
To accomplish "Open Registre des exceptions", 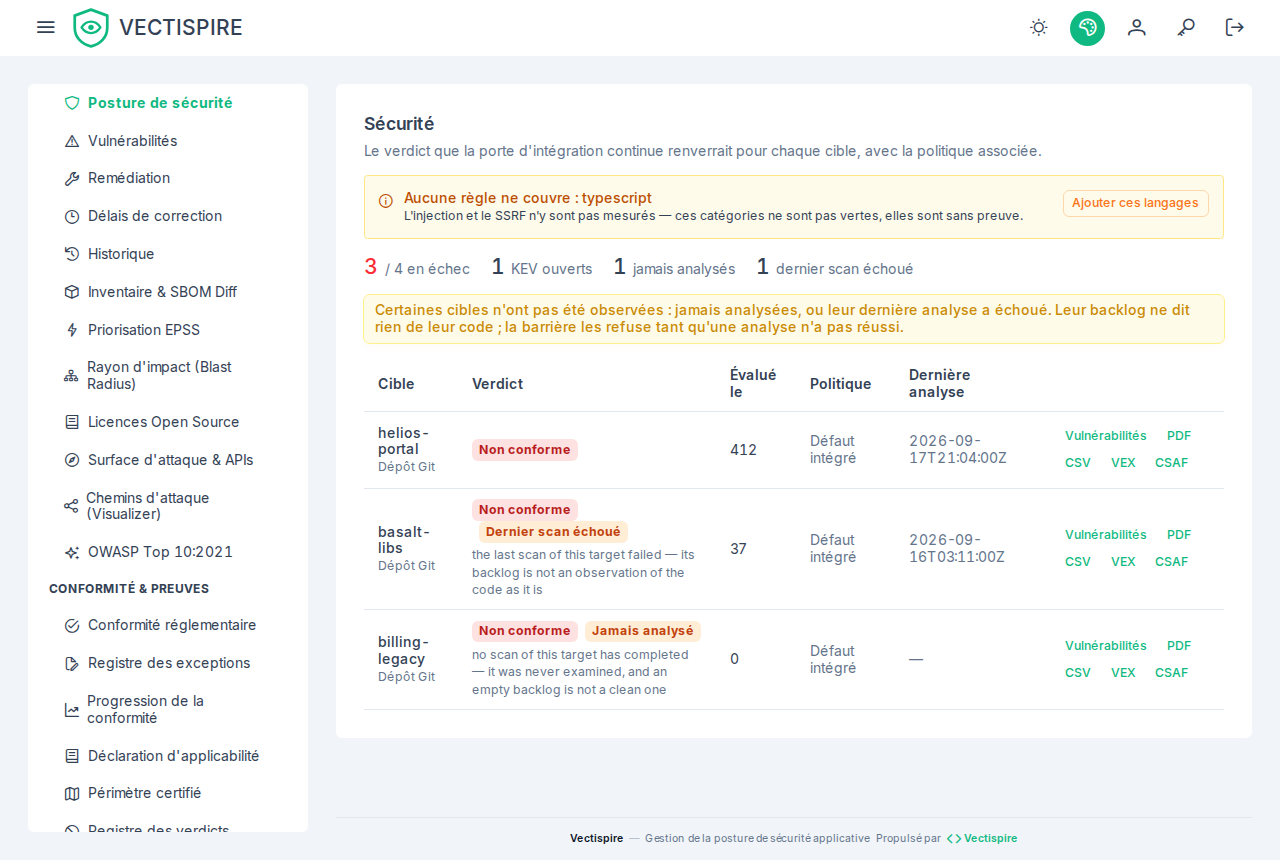I will [x=168, y=663].
